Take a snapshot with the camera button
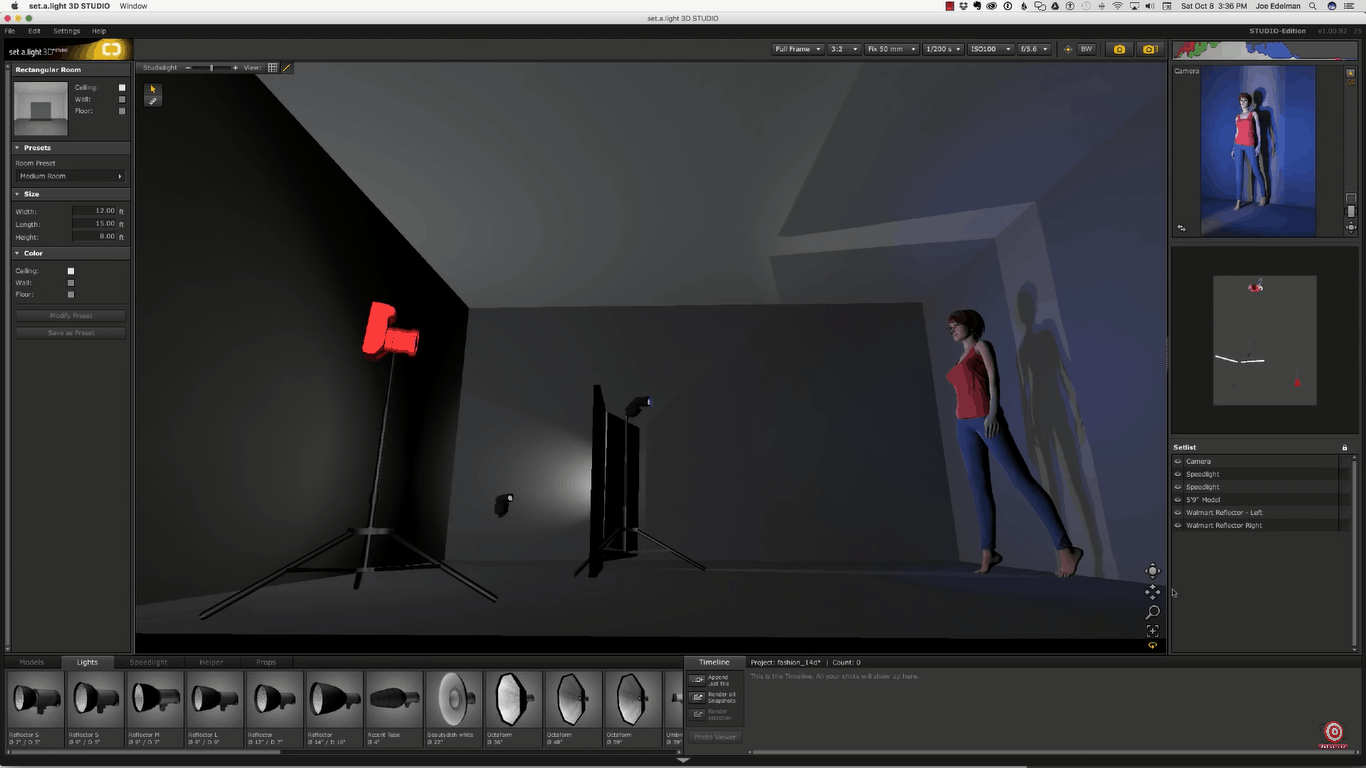1366x768 pixels. [1119, 49]
